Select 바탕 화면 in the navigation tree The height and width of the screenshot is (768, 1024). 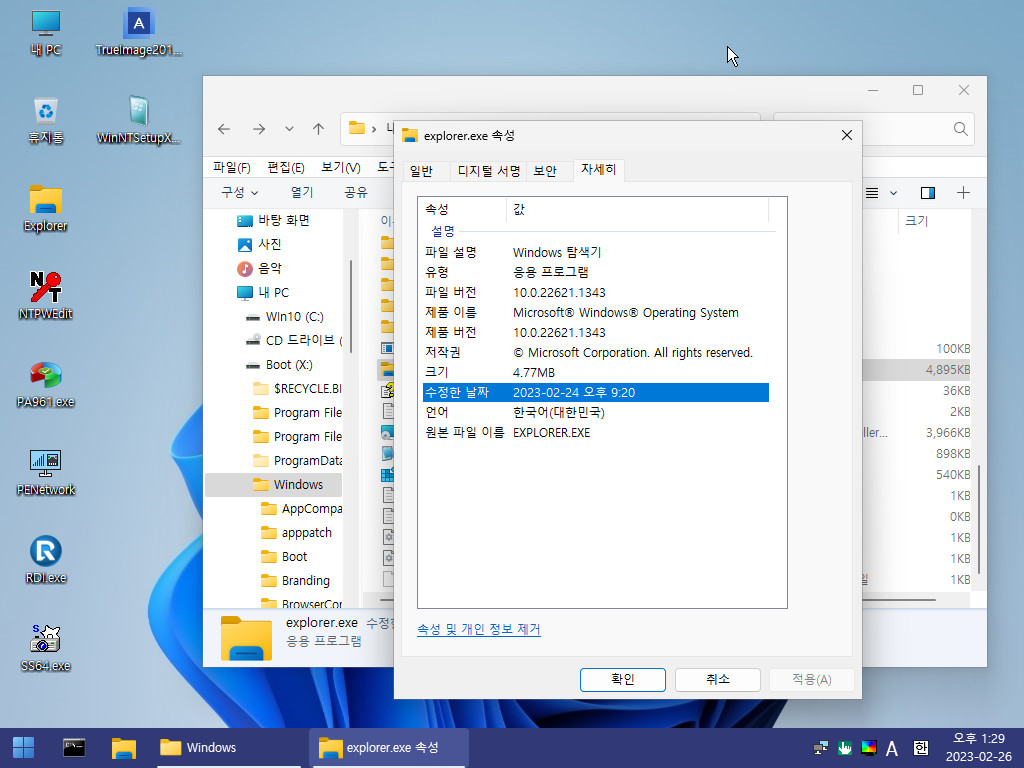(x=273, y=221)
